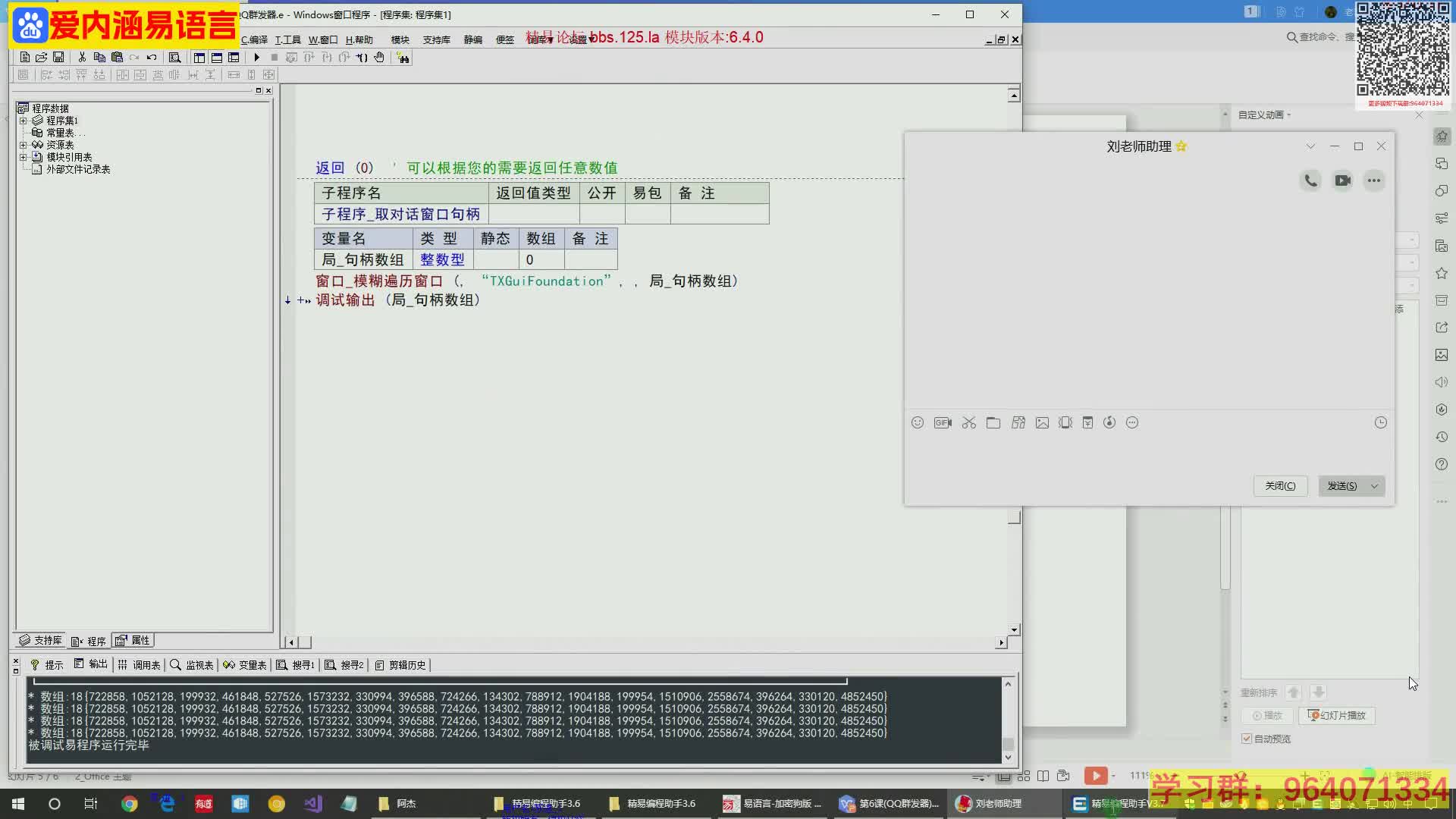Switch to the 提示 output tab
Viewport: 1456px width, 819px height.
pos(47,665)
